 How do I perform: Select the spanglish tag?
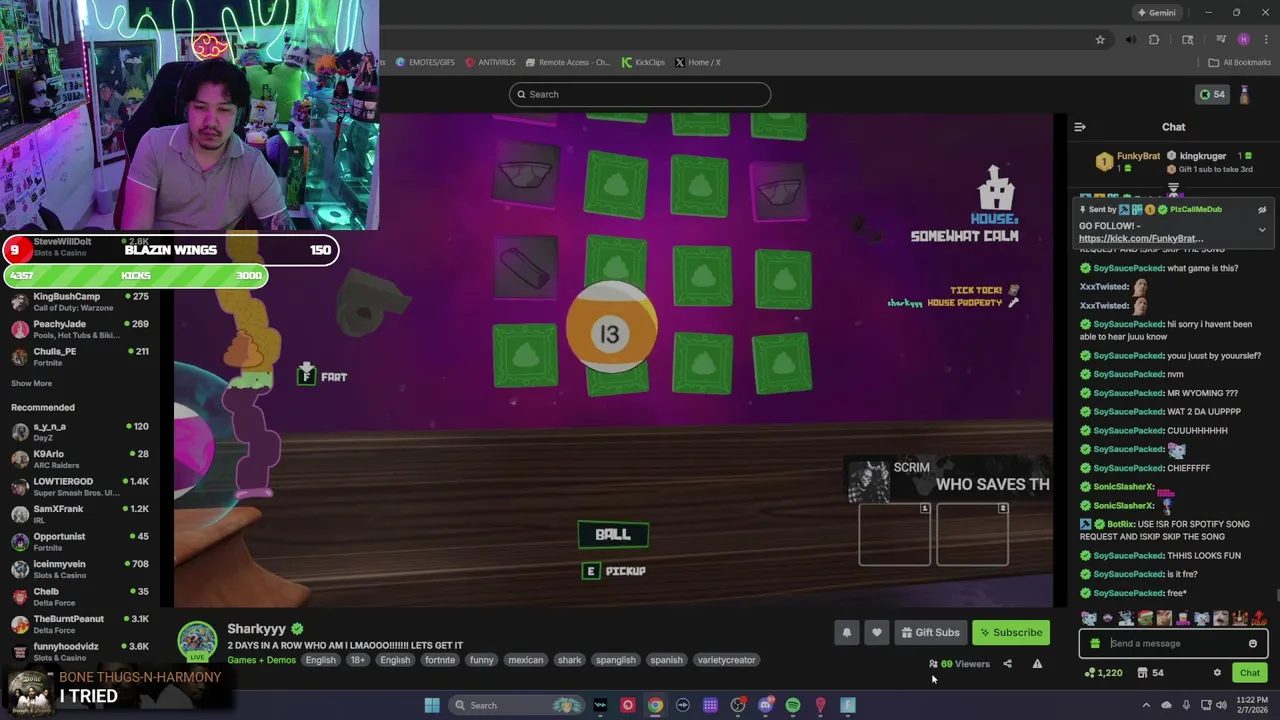point(616,660)
